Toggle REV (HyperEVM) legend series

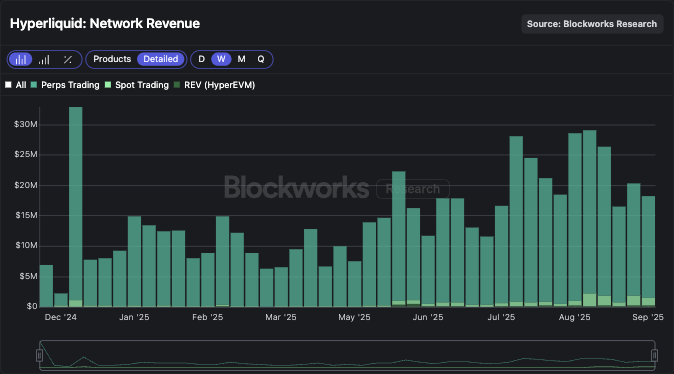[214, 85]
